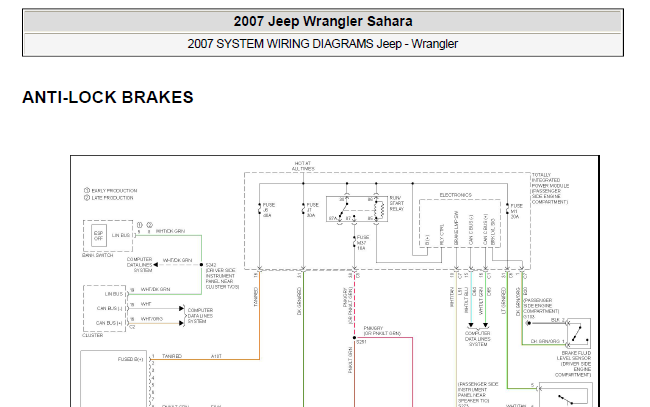This screenshot has width=650, height=407.
Task: Click the 'BRAKE FLUID LEVEL SENSOR' label
Action: (574, 363)
